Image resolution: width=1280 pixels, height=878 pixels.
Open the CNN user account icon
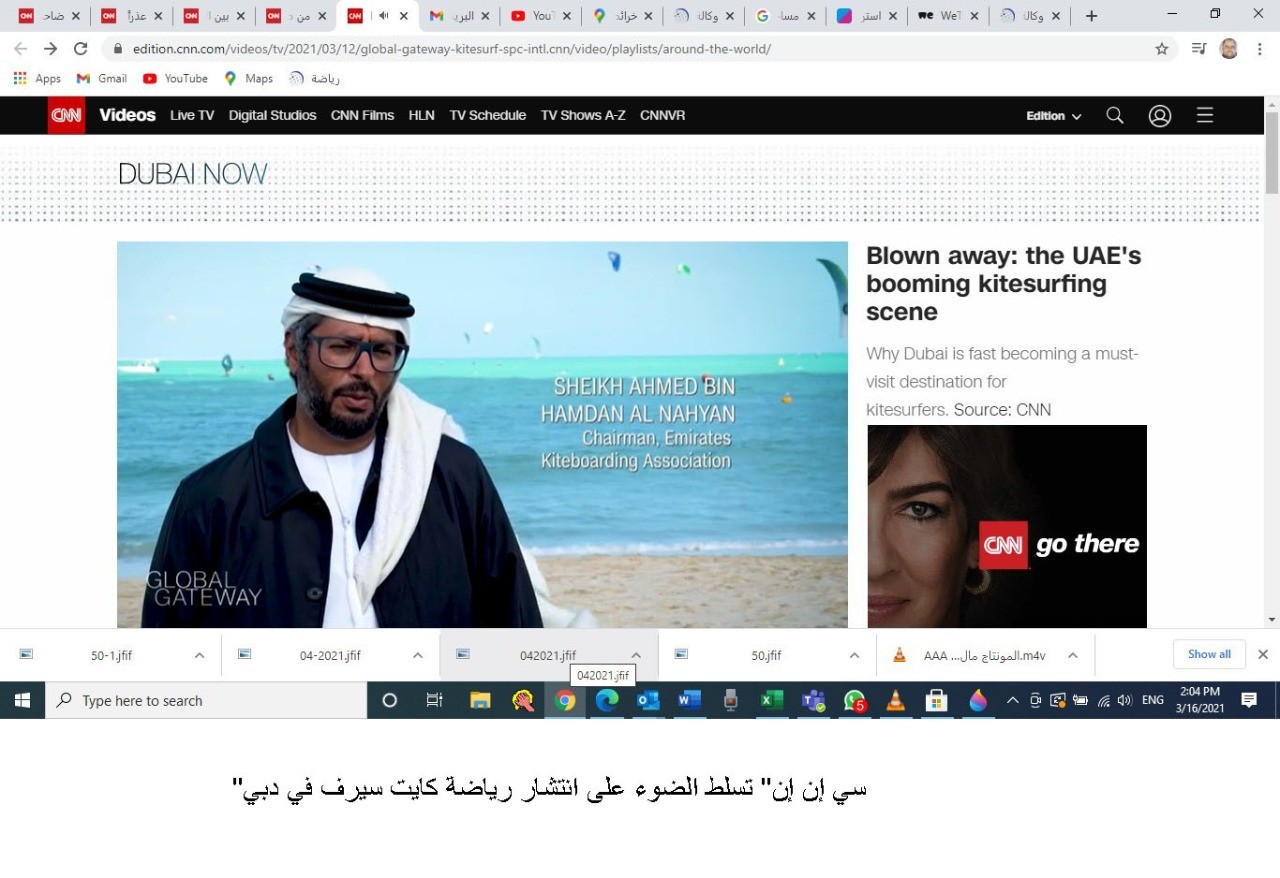(x=1160, y=115)
